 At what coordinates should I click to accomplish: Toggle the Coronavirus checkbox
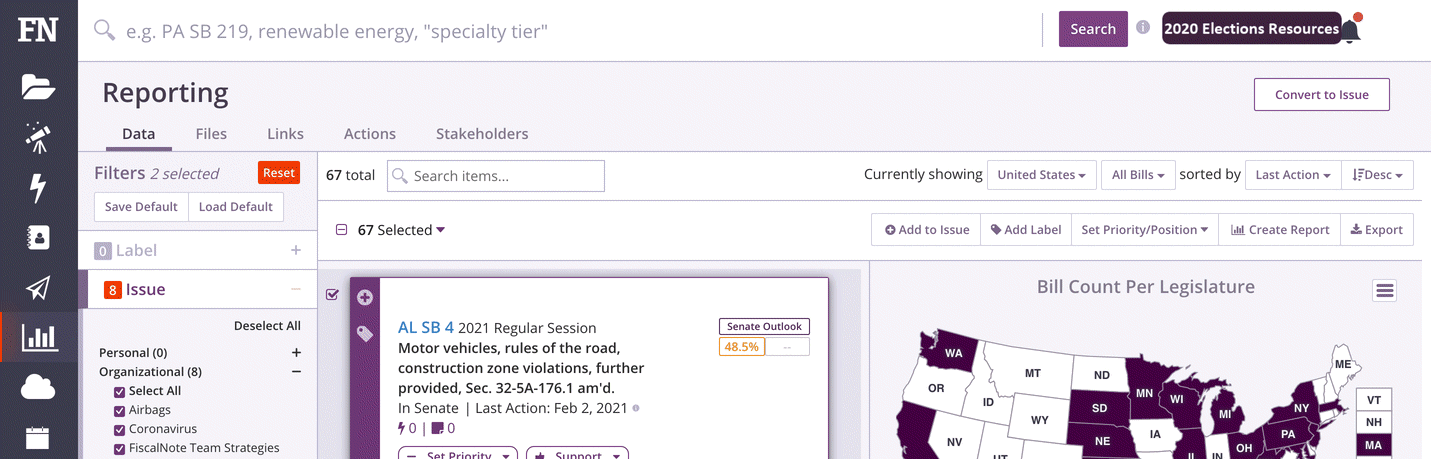pyautogui.click(x=120, y=429)
